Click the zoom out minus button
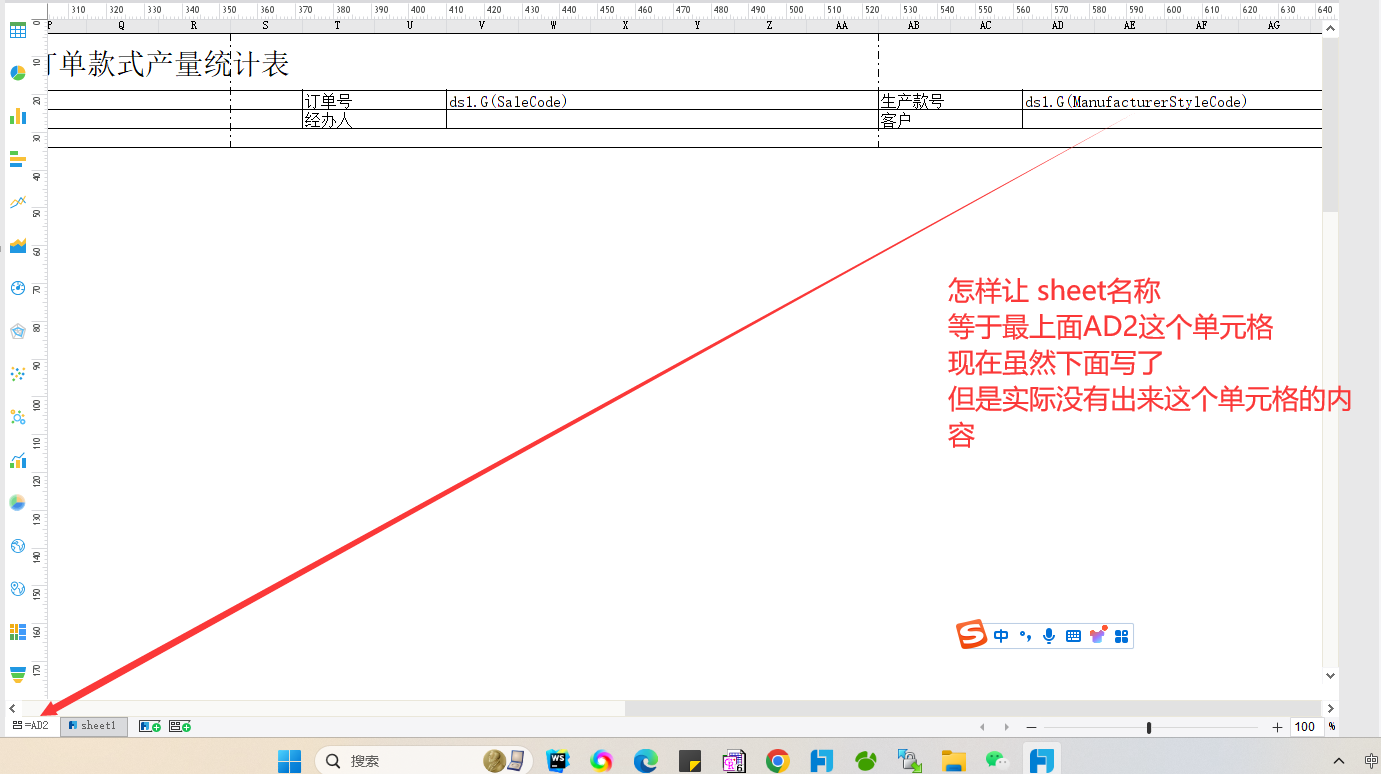 (1031, 727)
